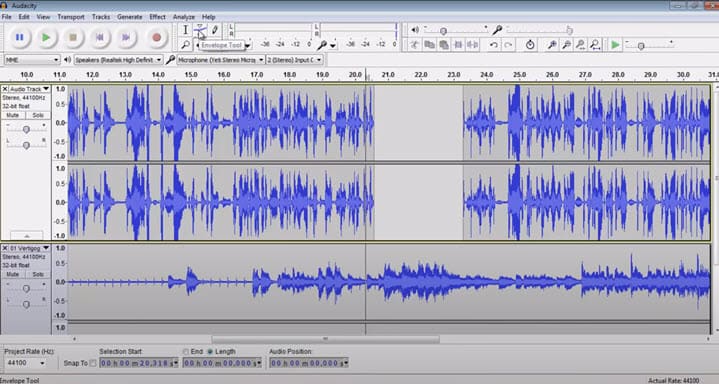Mute the Audio Track

coord(13,115)
